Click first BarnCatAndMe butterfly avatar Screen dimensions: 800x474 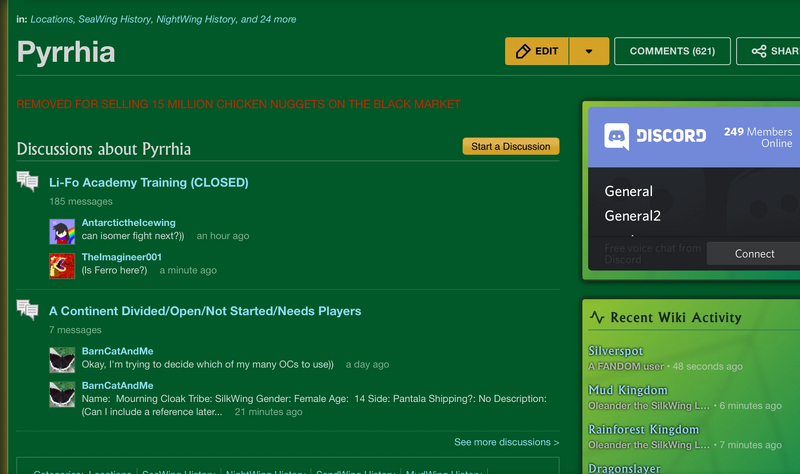click(62, 359)
